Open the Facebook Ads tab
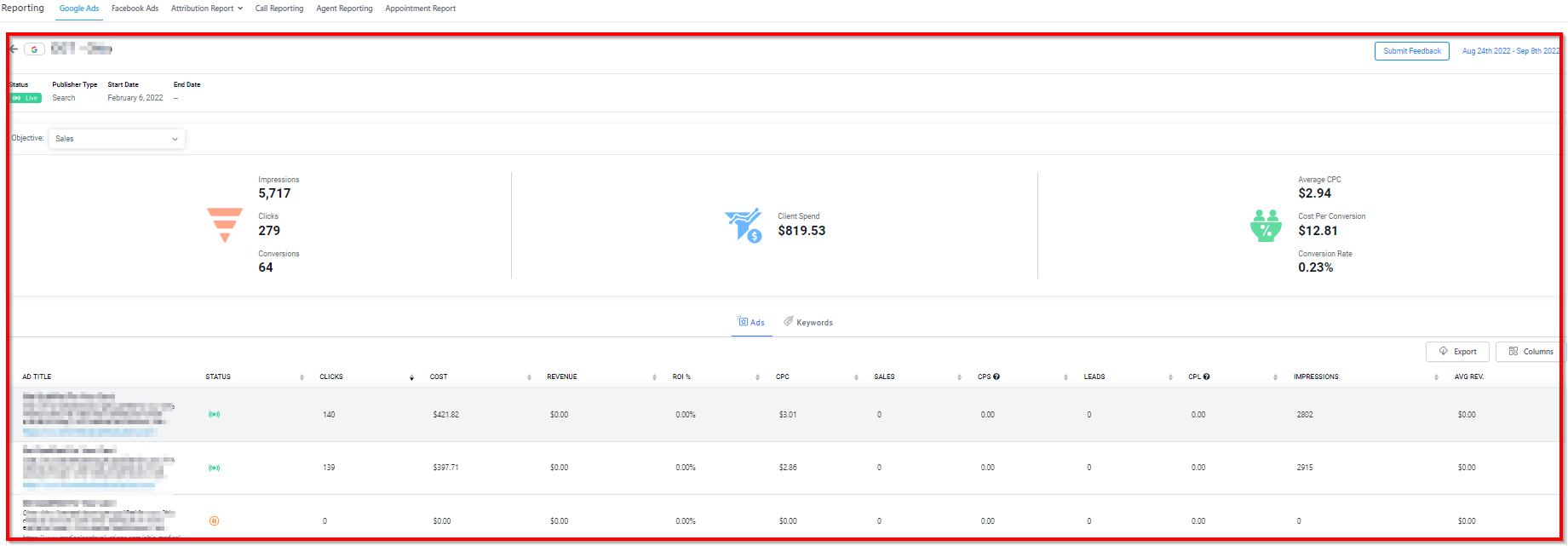The image size is (1568, 546). [135, 9]
